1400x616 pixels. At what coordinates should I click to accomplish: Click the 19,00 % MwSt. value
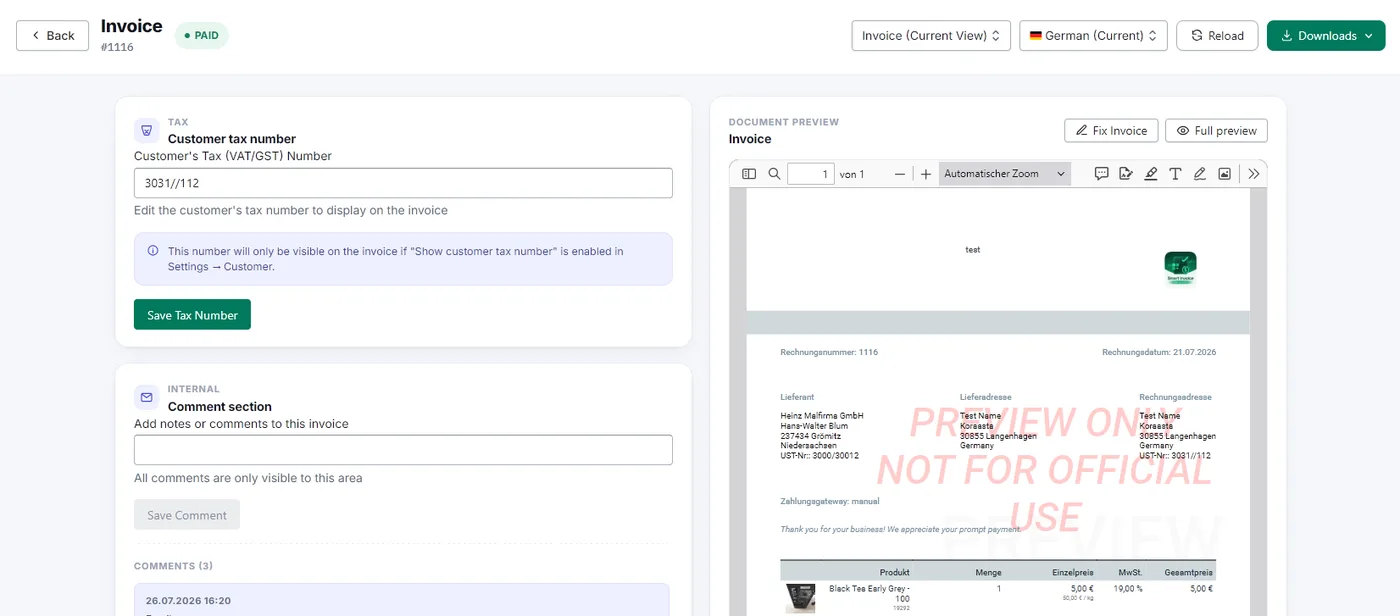point(1128,589)
